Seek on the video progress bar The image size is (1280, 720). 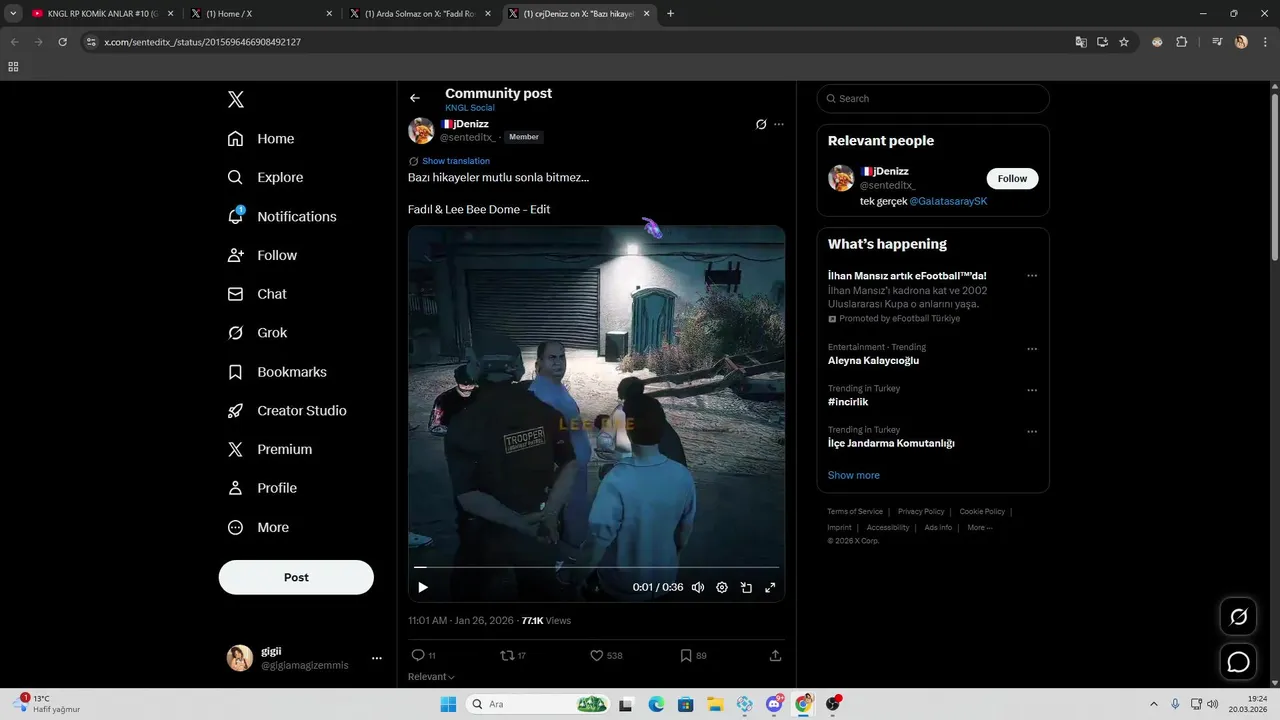(x=596, y=567)
